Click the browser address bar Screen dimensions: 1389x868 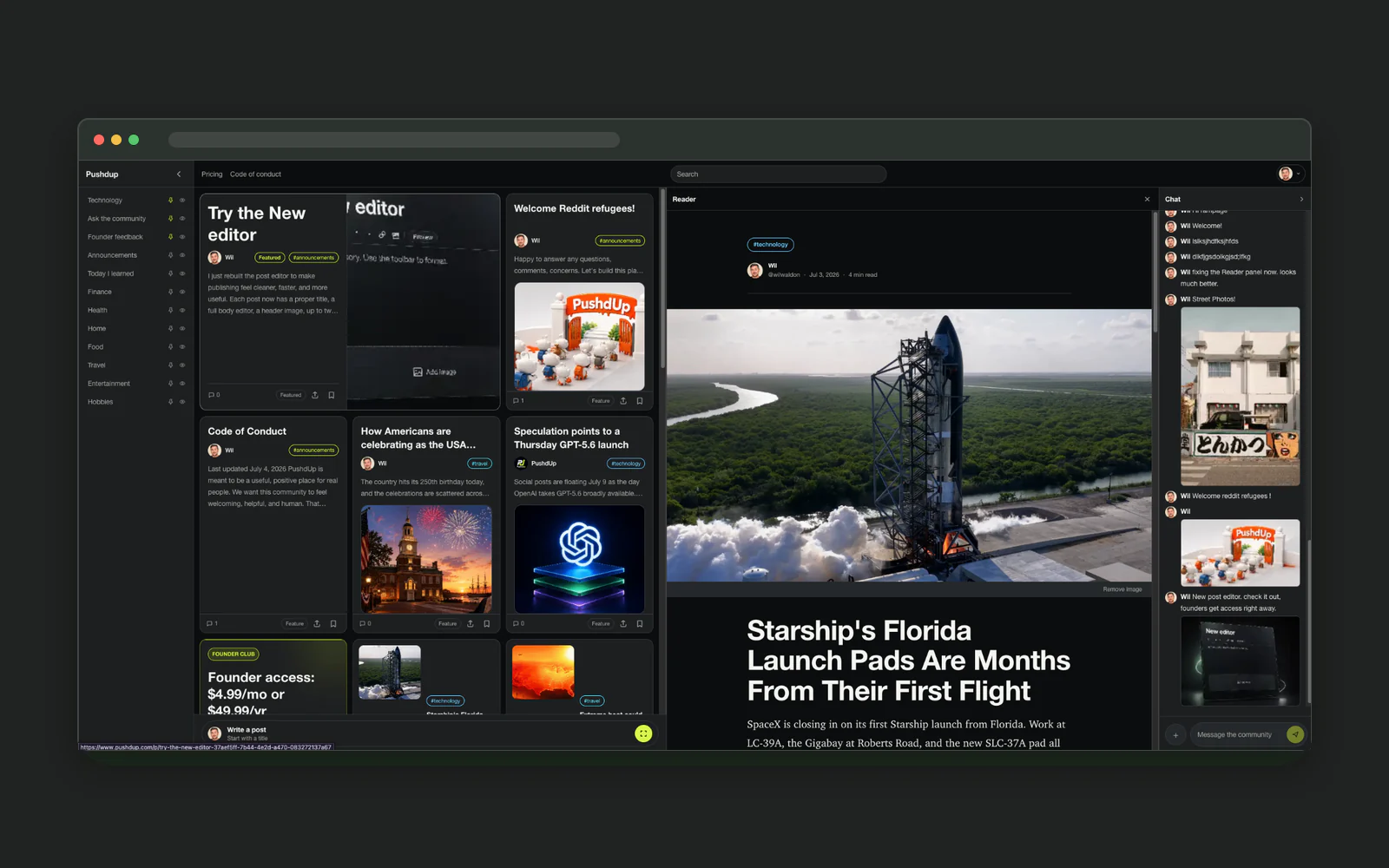394,140
